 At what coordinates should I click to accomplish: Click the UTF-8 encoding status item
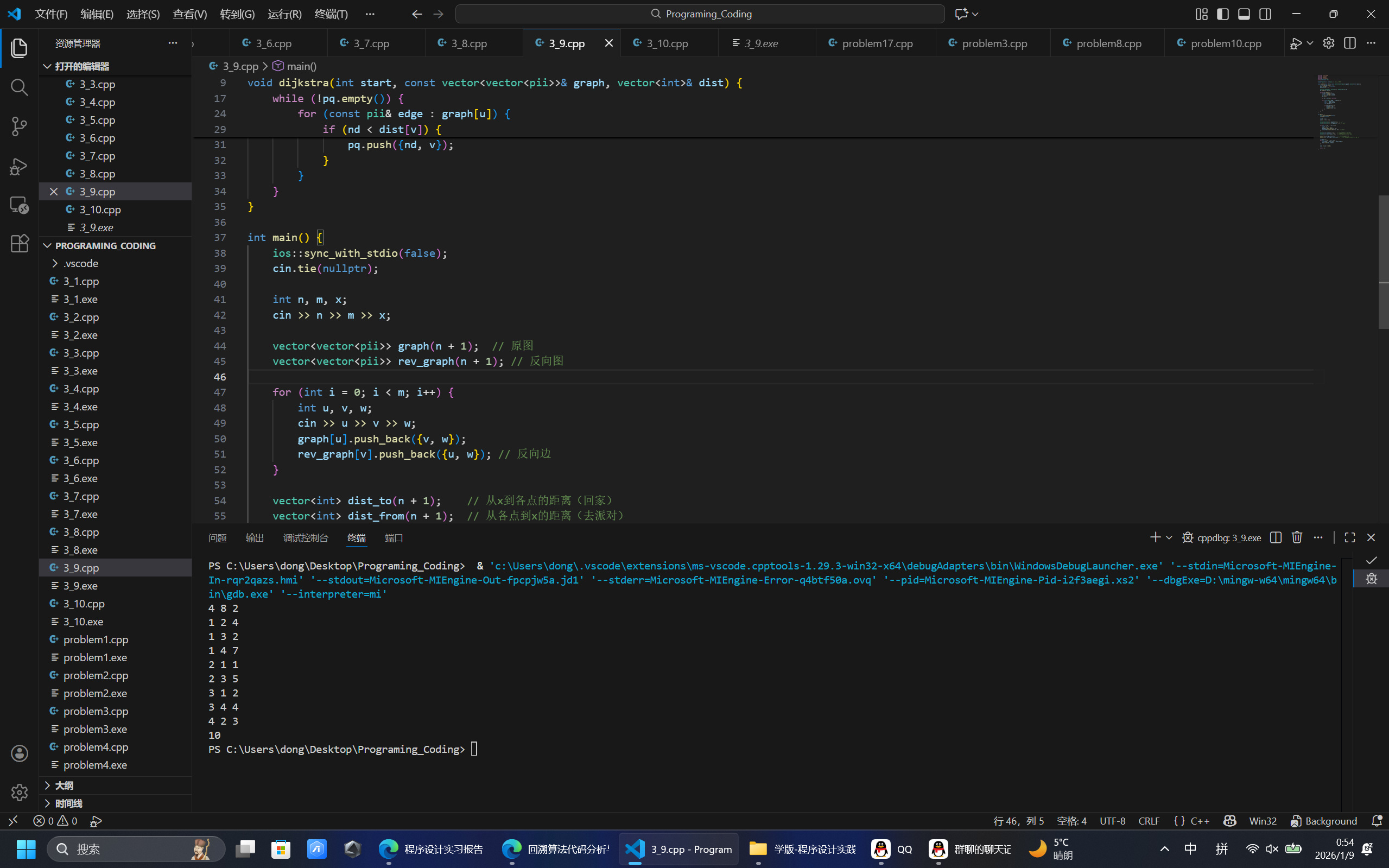(1112, 821)
